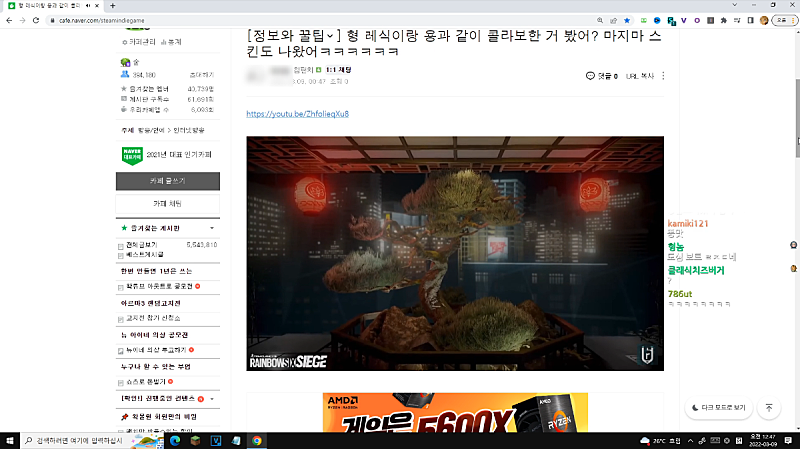Open Chrome from the taskbar

tap(257, 441)
